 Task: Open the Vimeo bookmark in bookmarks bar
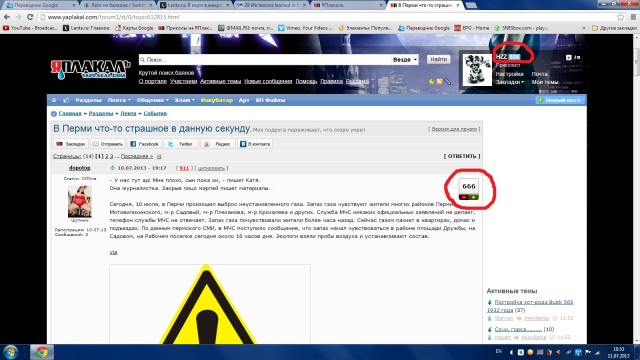(x=305, y=28)
